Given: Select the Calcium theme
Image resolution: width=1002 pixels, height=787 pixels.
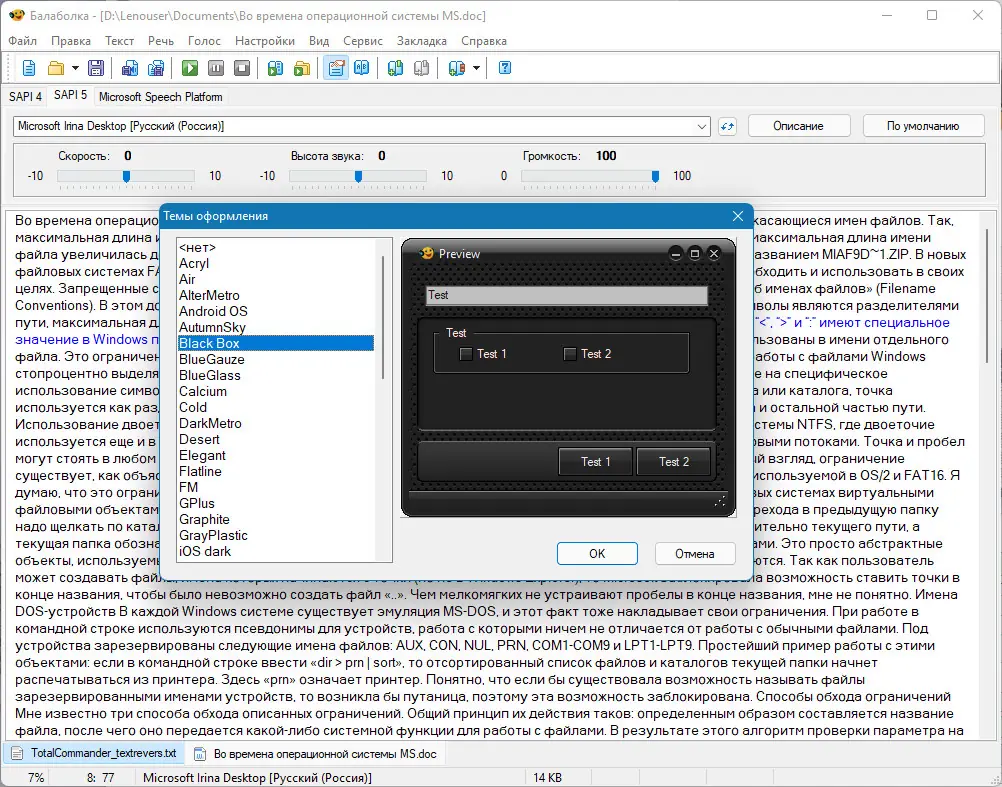Looking at the screenshot, I should (275, 391).
